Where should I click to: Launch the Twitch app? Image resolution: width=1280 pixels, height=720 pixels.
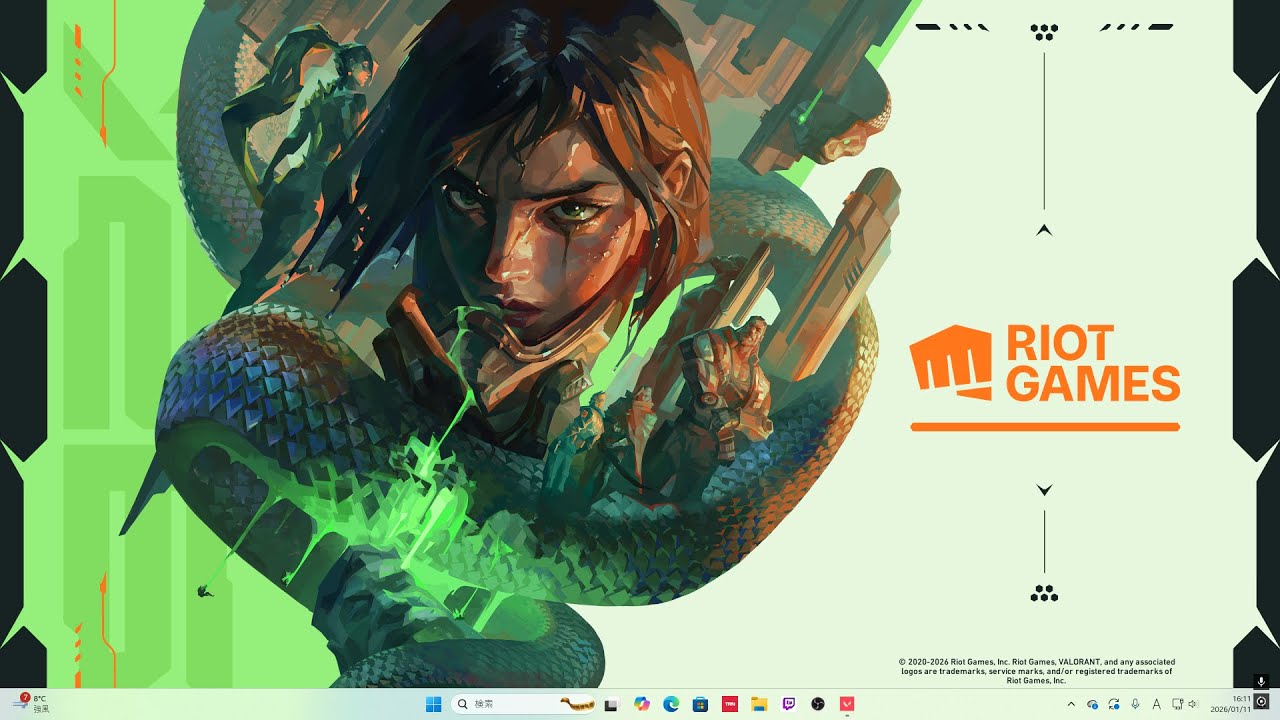(x=789, y=704)
